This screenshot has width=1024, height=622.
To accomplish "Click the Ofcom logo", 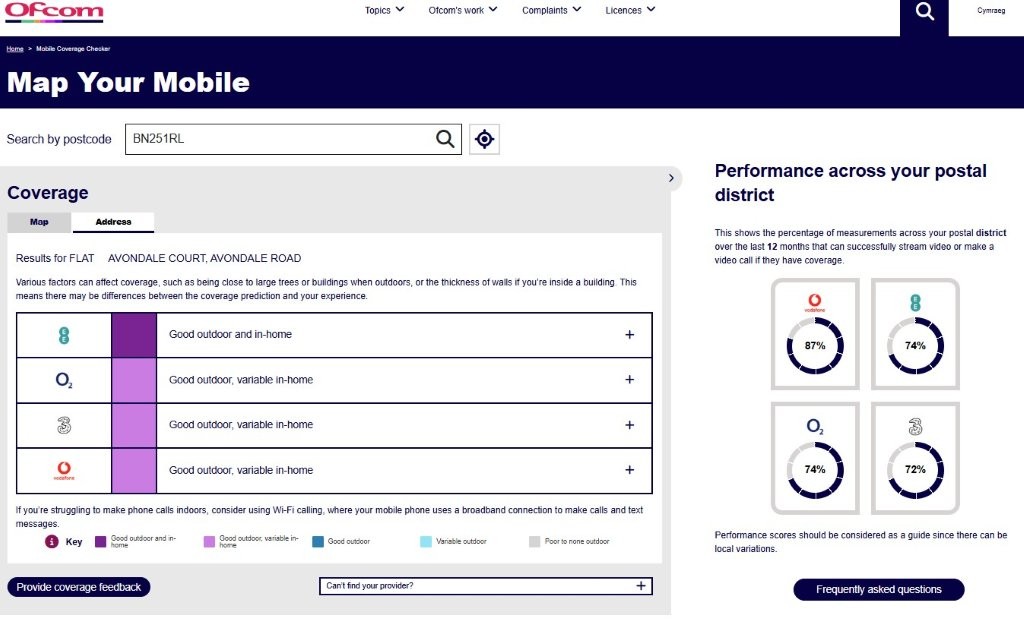I will [54, 12].
